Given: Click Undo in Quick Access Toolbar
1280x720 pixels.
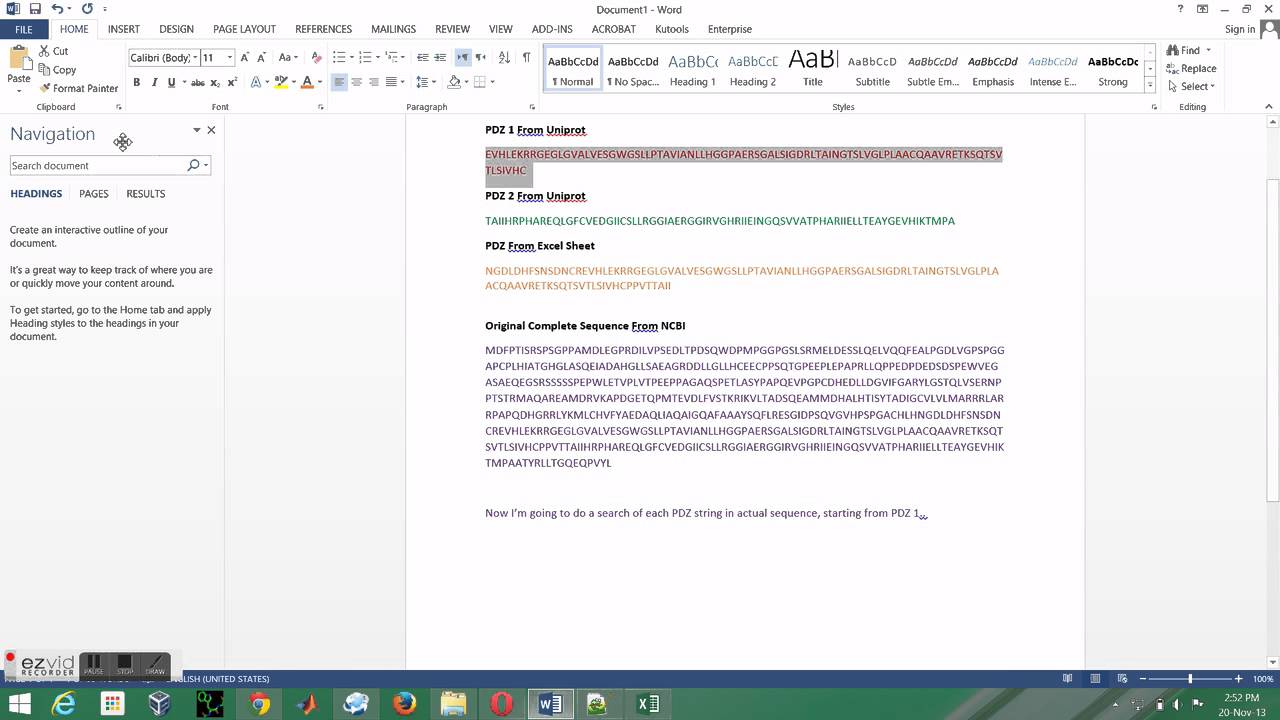Looking at the screenshot, I should point(58,9).
